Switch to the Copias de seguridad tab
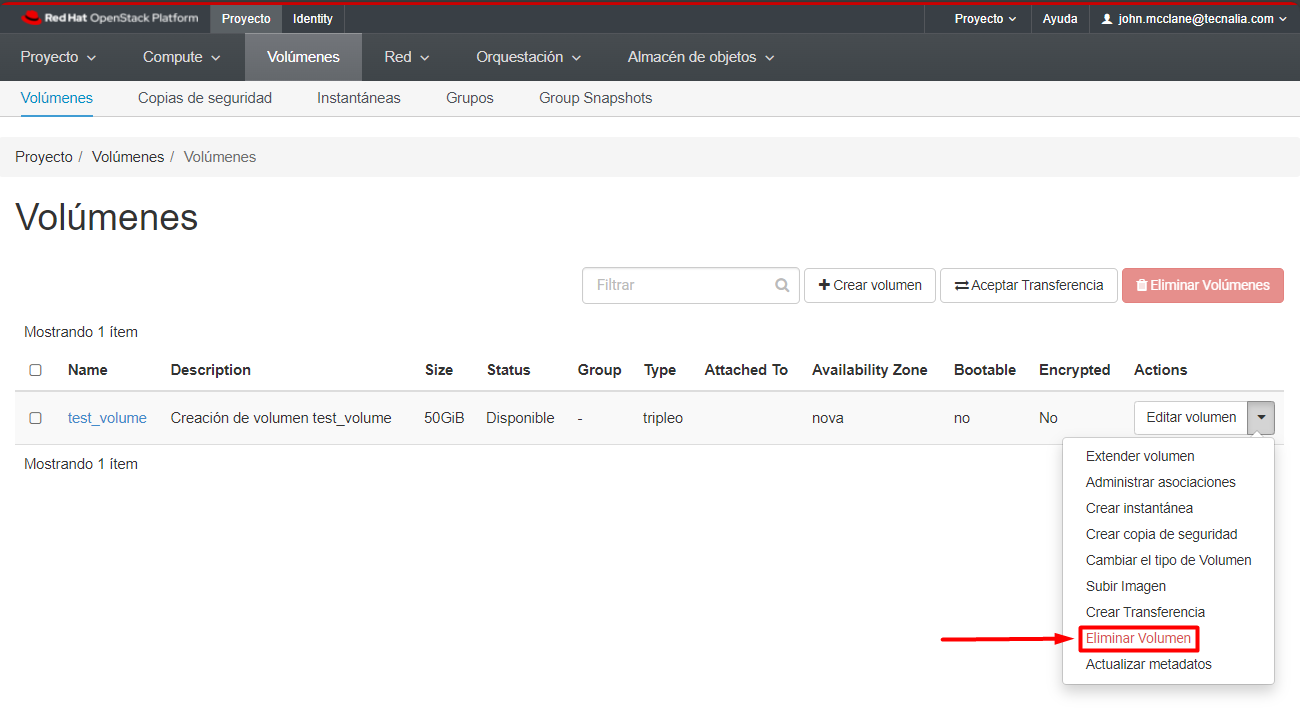This screenshot has height=715, width=1300. click(x=205, y=98)
